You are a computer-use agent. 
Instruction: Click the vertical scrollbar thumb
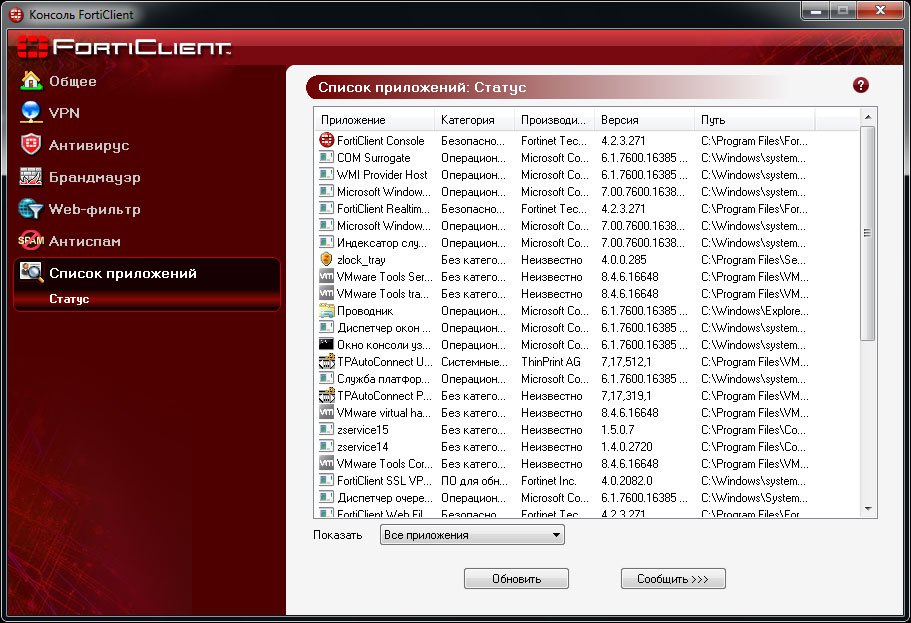click(867, 233)
